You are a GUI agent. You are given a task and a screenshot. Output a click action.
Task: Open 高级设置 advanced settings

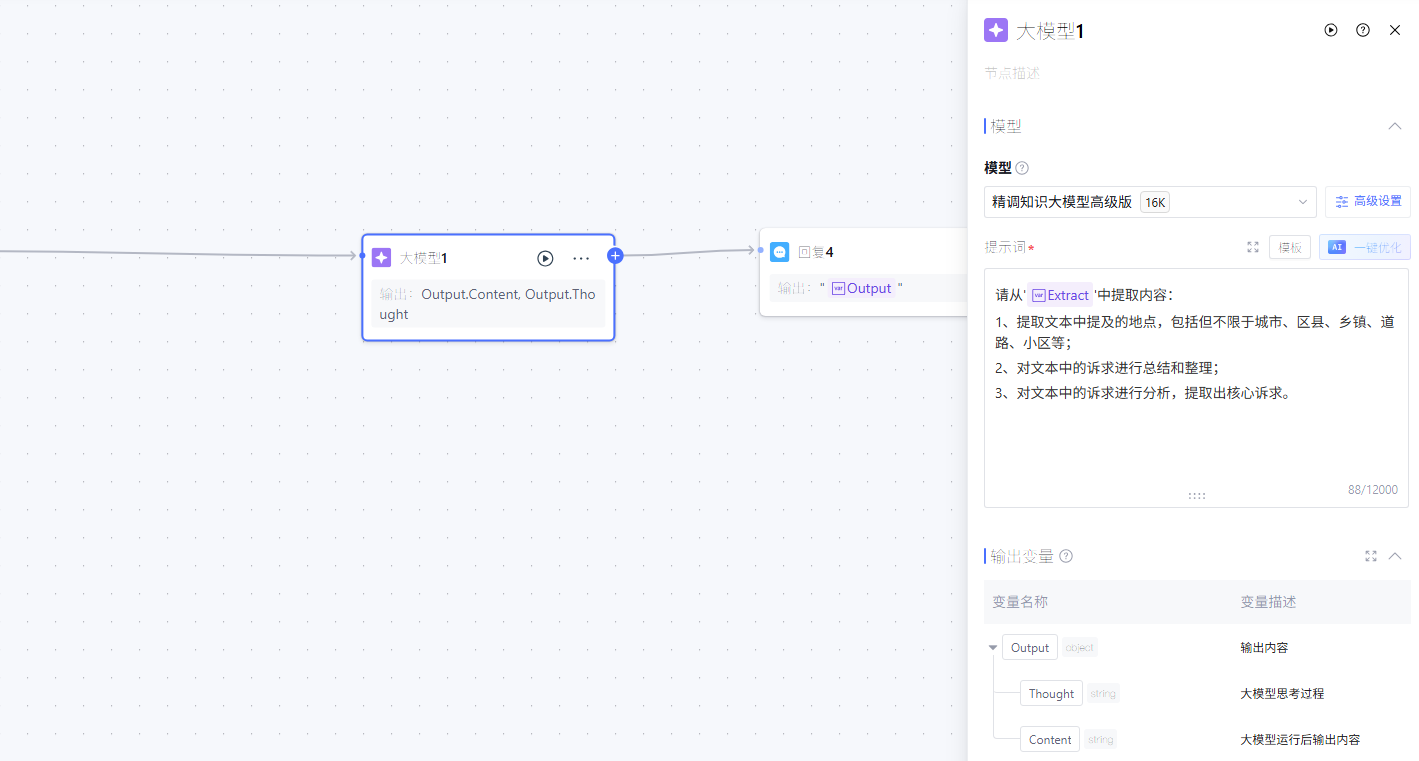1367,202
